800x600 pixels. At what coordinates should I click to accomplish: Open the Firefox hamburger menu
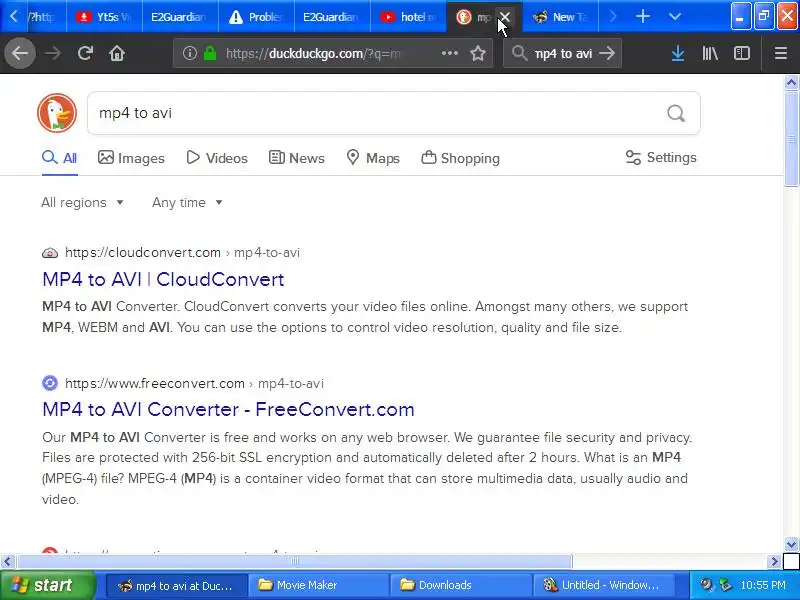781,53
